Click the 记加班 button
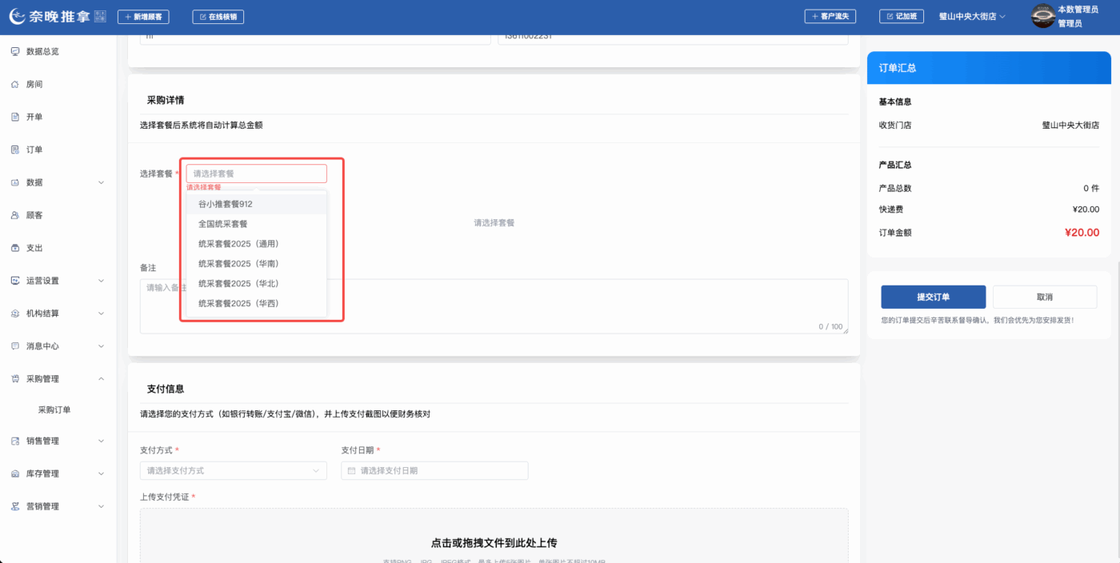Screen dimensions: 1120x563 pyautogui.click(x=902, y=16)
